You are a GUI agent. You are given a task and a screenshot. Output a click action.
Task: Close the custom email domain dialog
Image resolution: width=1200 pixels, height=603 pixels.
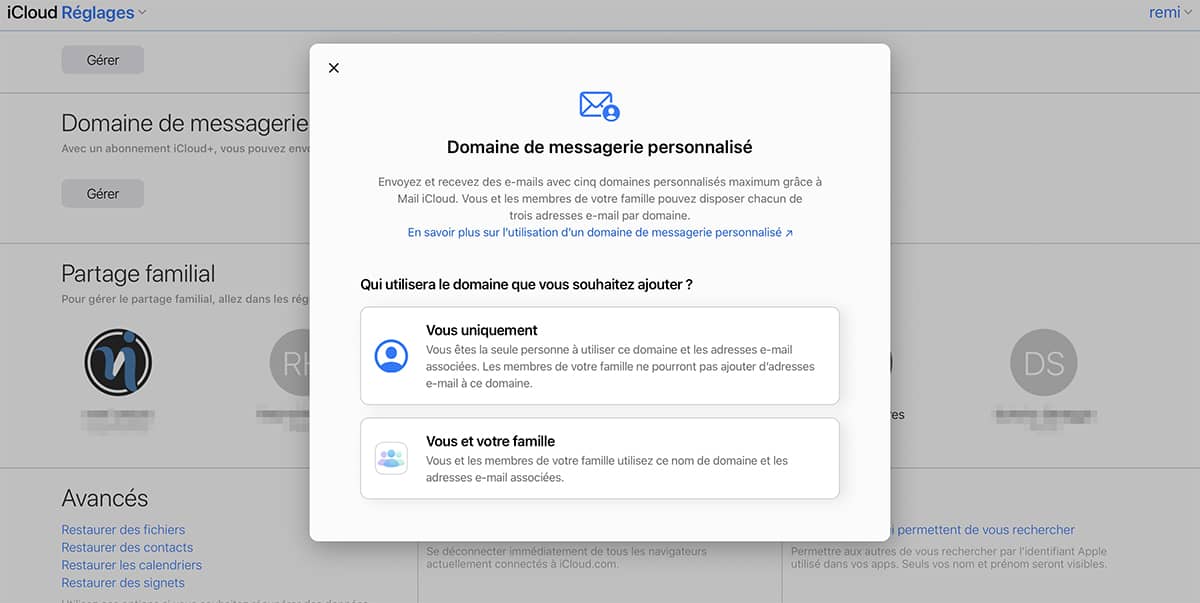click(334, 68)
